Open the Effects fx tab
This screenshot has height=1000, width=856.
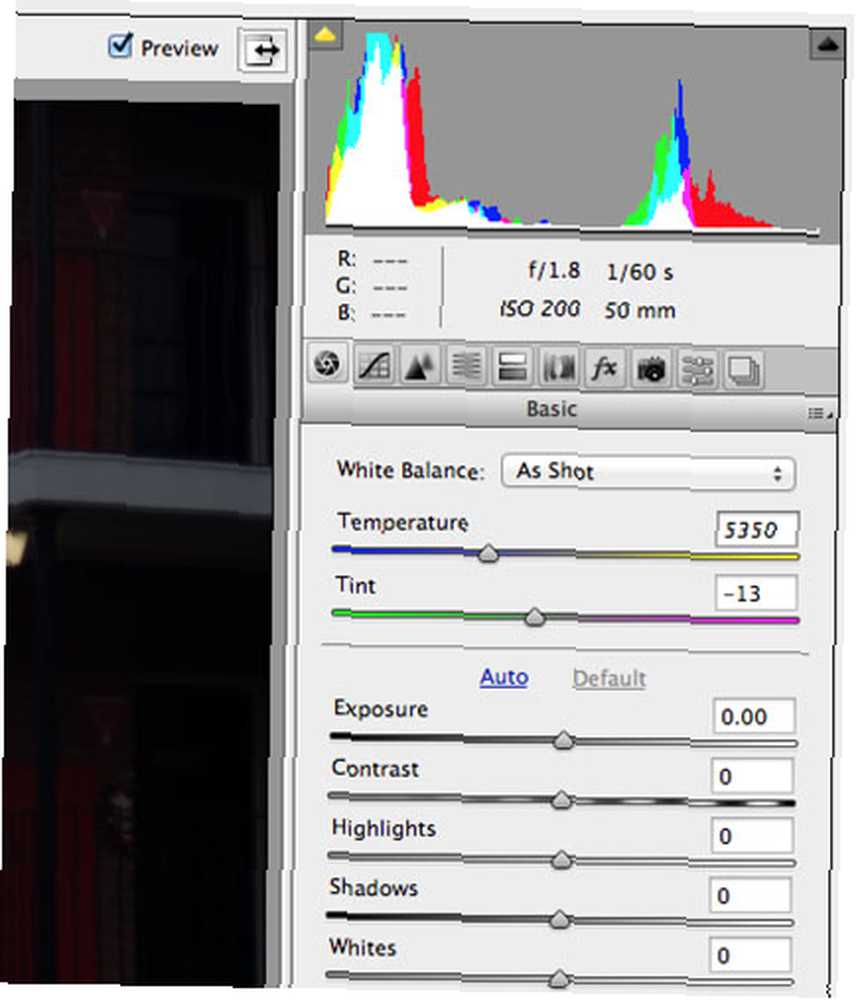(603, 369)
